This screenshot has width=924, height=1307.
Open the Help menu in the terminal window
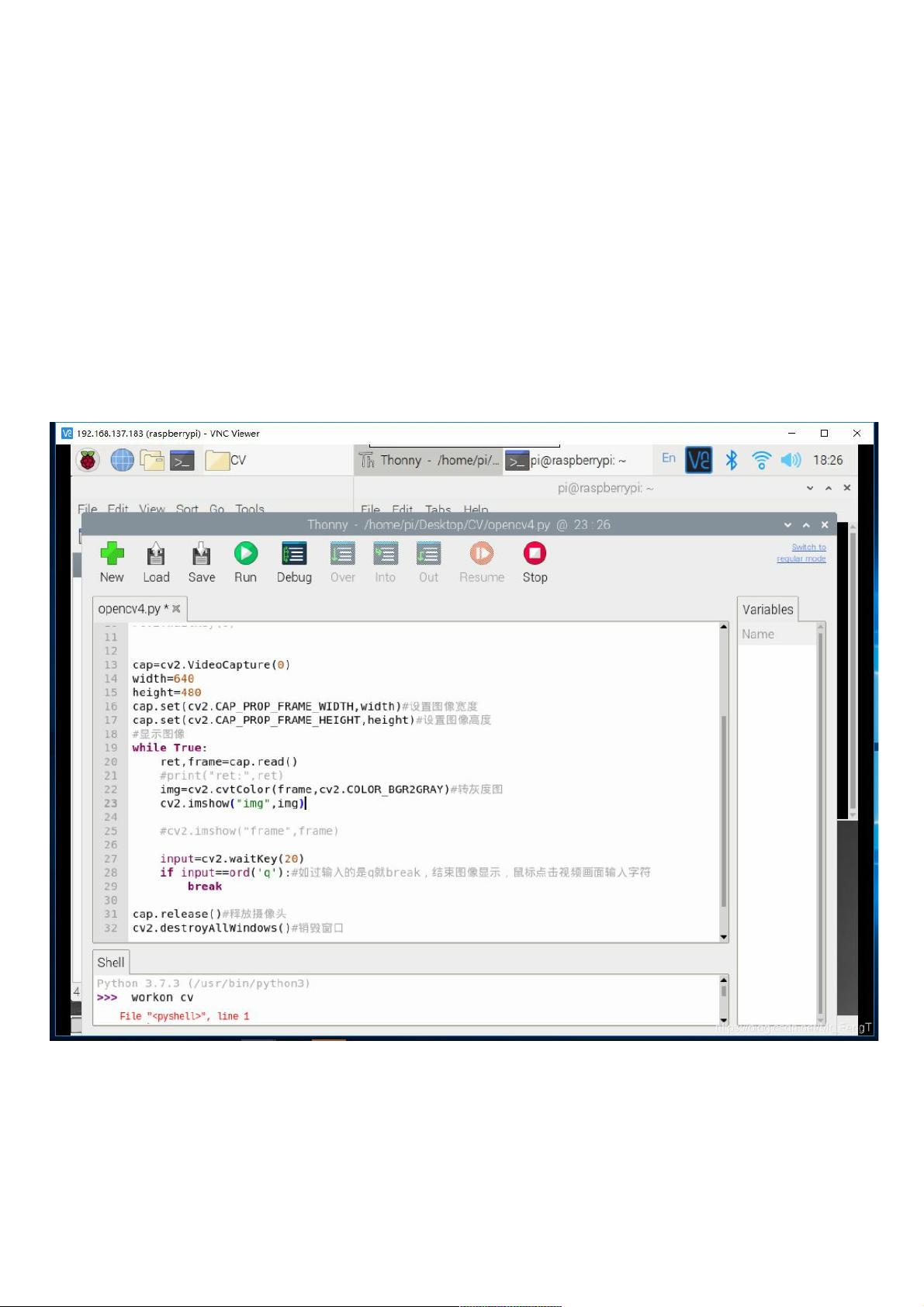[x=476, y=510]
